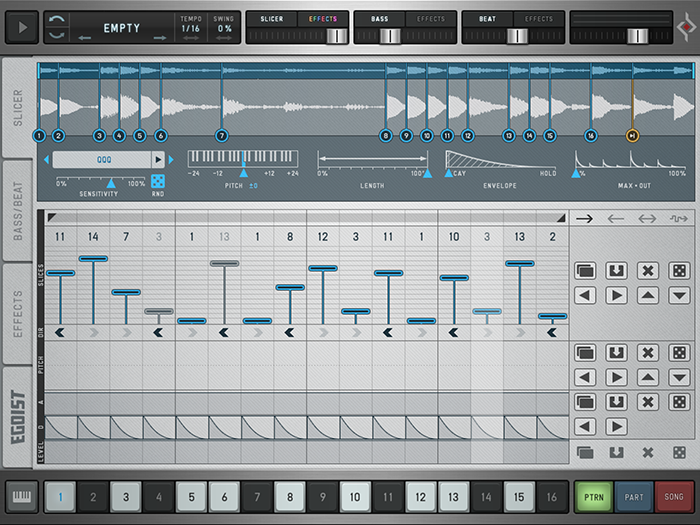Toggle pattern slot 5
This screenshot has height=525, width=700.
[192, 496]
